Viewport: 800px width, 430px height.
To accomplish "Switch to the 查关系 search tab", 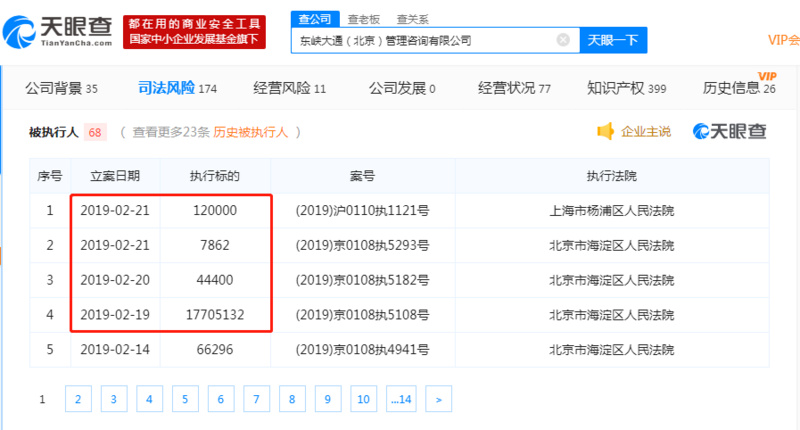I will (412, 19).
